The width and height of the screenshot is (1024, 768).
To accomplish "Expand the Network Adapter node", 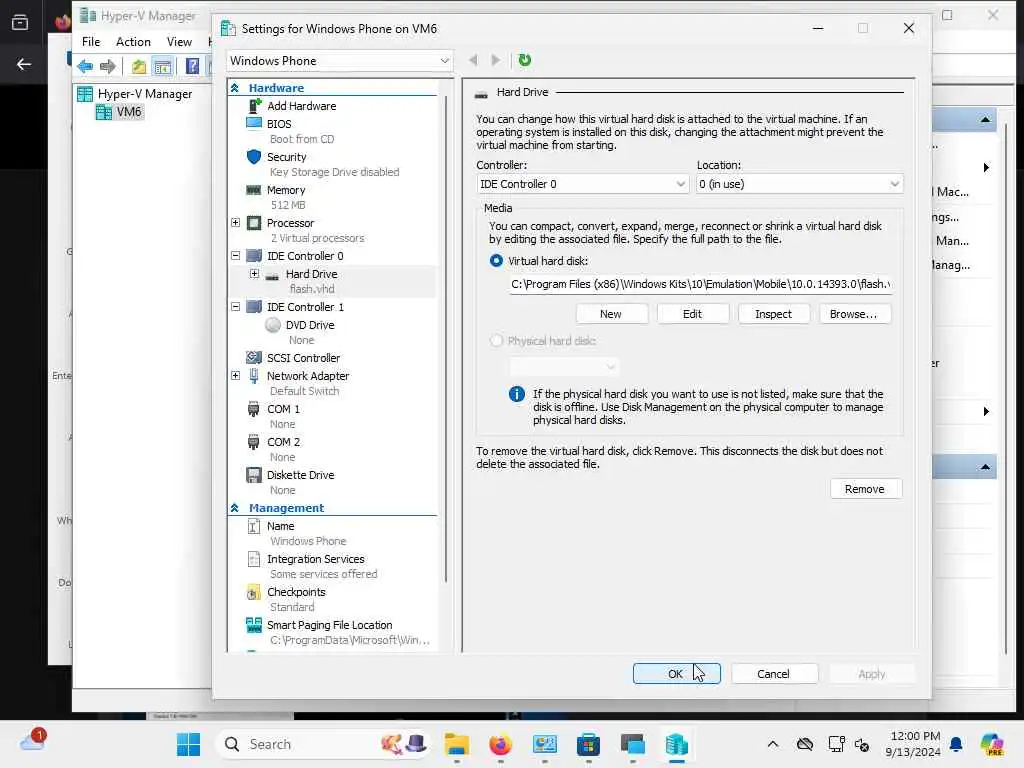I will (x=236, y=376).
